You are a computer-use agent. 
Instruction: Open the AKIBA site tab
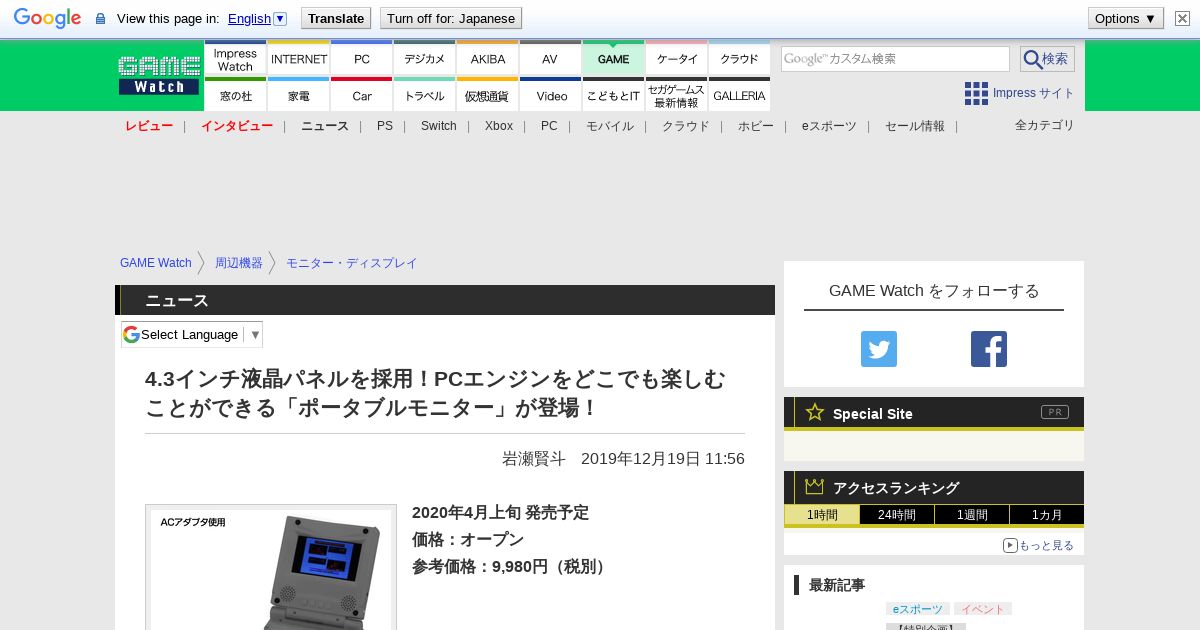[488, 59]
